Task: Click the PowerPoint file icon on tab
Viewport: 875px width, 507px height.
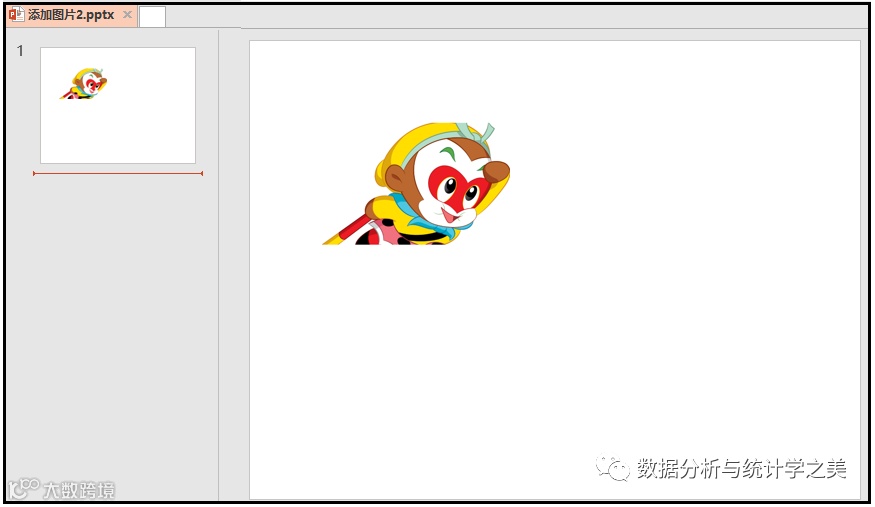Action: click(17, 15)
